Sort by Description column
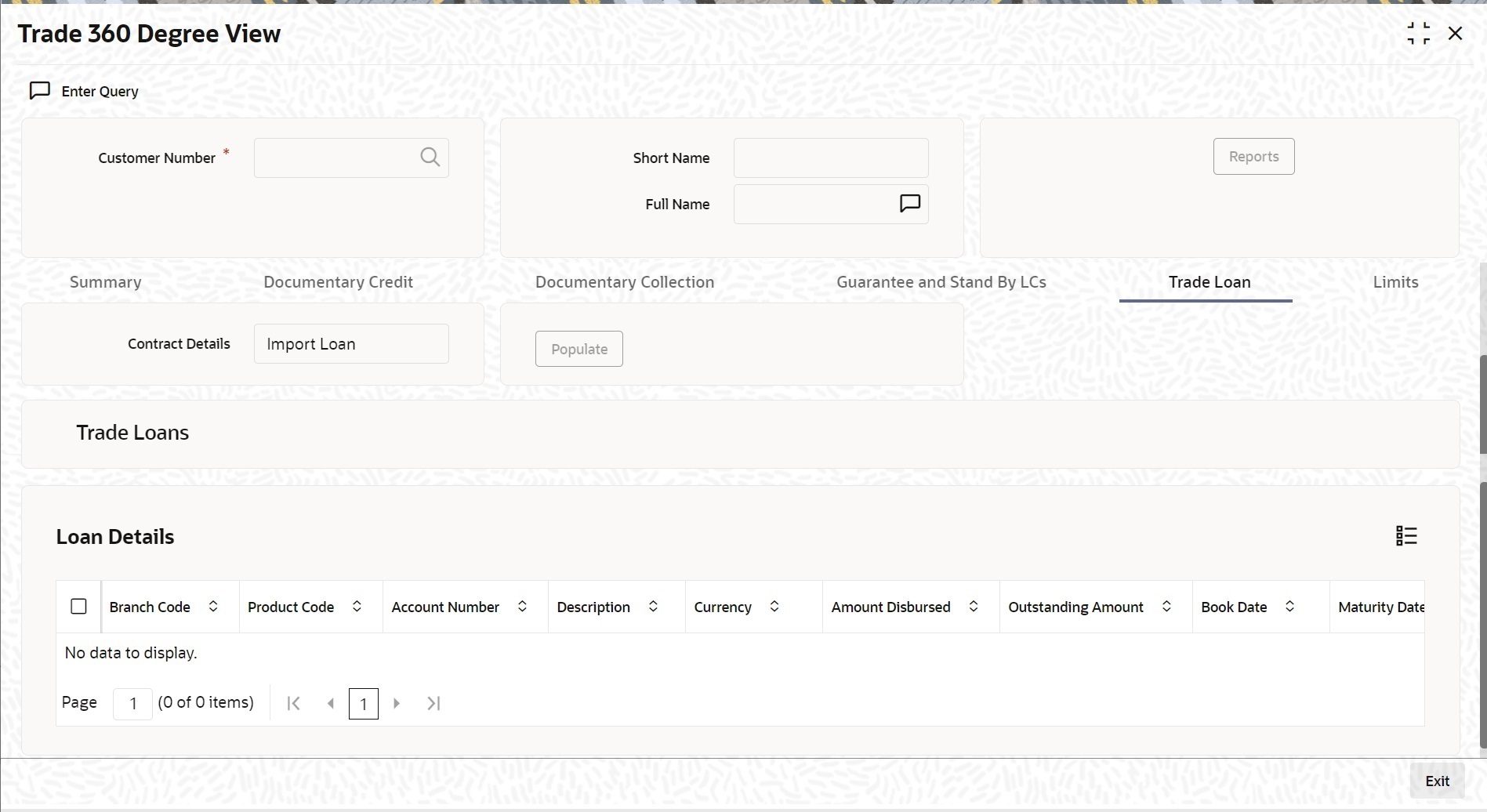 [x=653, y=607]
